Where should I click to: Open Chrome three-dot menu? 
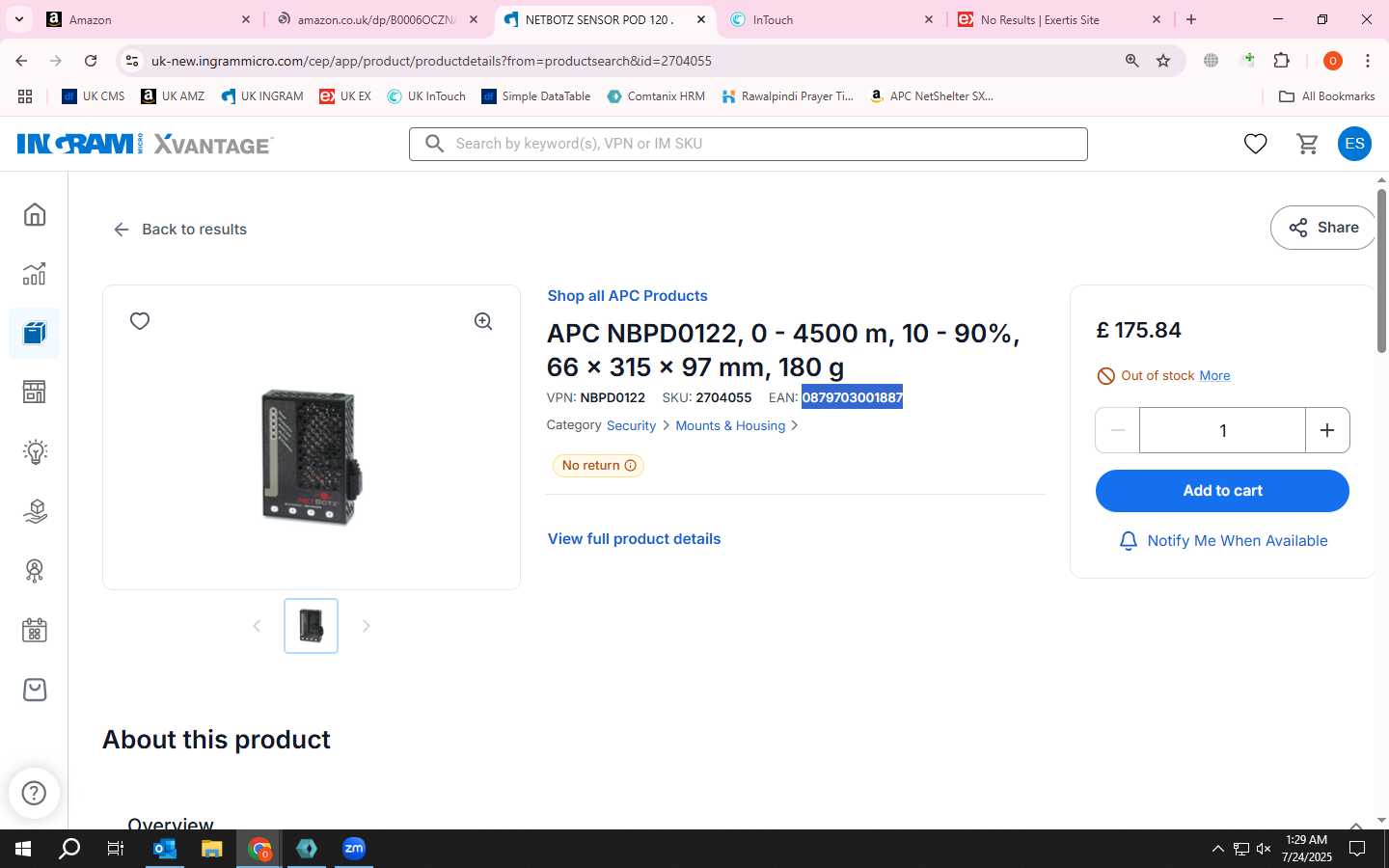coord(1368,61)
